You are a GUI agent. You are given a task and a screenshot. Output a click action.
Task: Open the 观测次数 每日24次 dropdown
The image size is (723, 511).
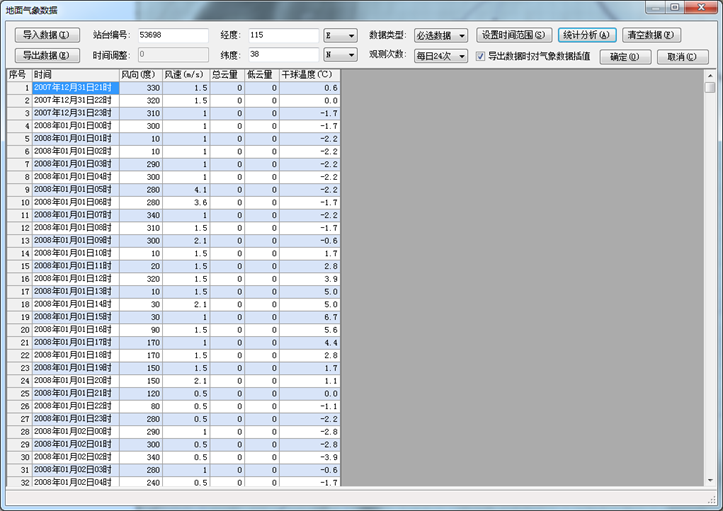[x=441, y=56]
